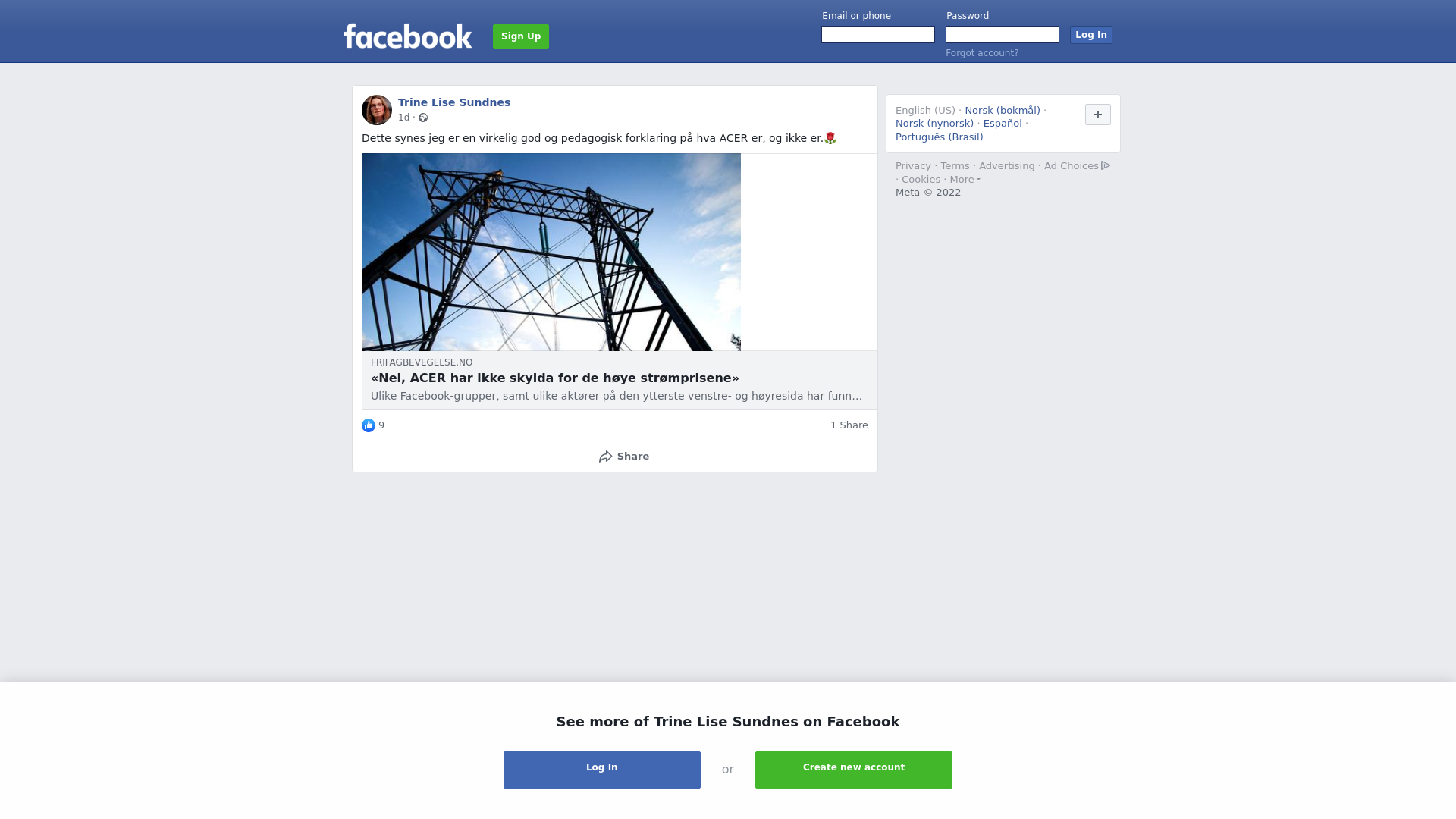View the 1 Share count
The width and height of the screenshot is (1456, 819).
tap(849, 425)
